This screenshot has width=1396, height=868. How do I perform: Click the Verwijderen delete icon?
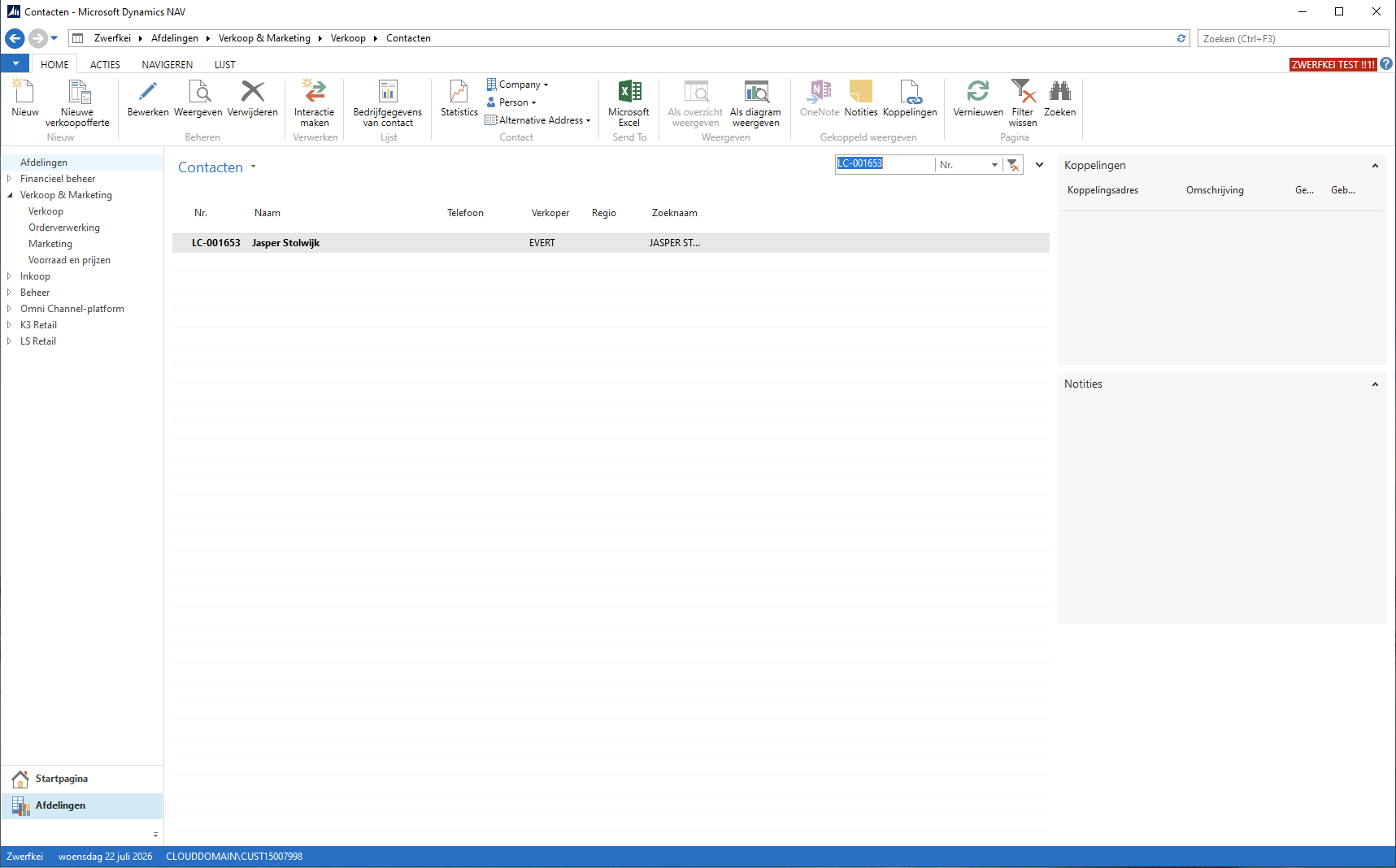(253, 98)
